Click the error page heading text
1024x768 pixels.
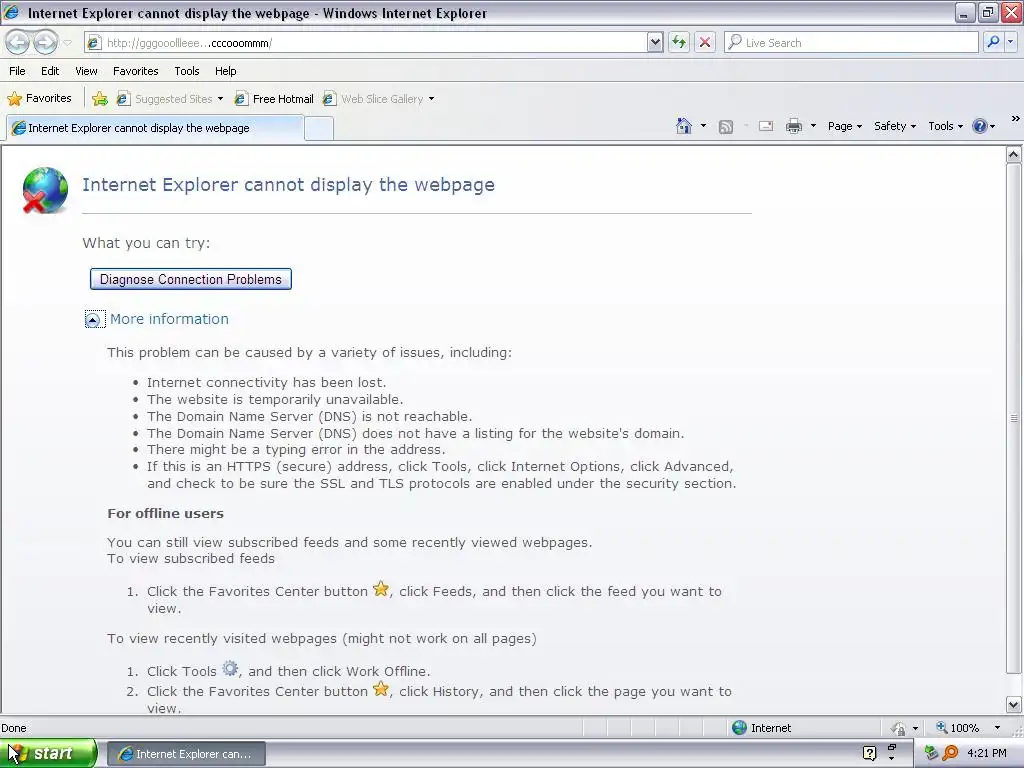[288, 185]
